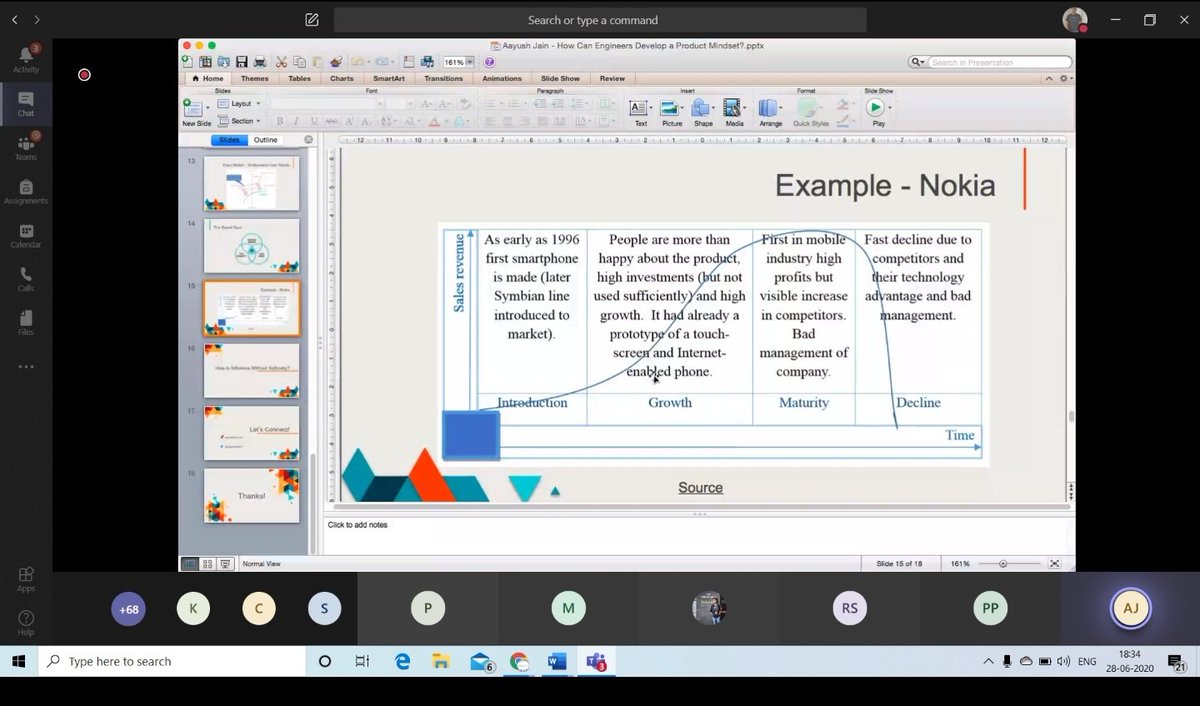Open Apps store in Teams sidebar

26,579
